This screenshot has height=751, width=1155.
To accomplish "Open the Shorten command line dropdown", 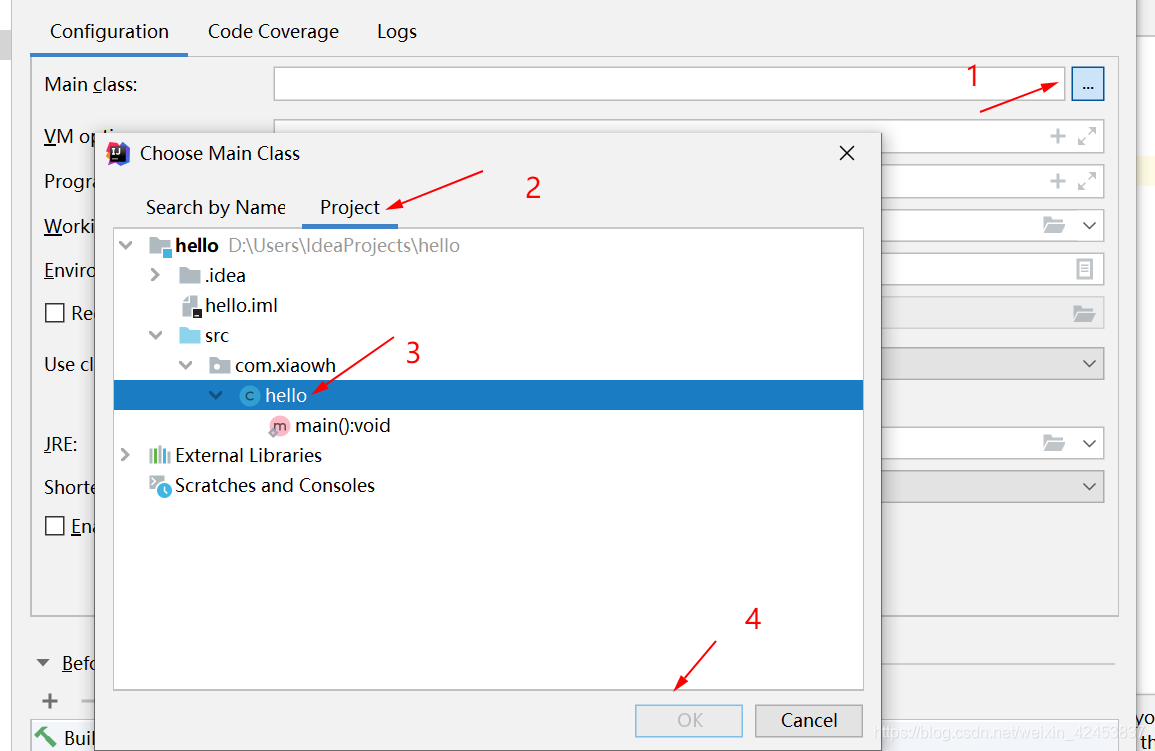I will (1089, 487).
